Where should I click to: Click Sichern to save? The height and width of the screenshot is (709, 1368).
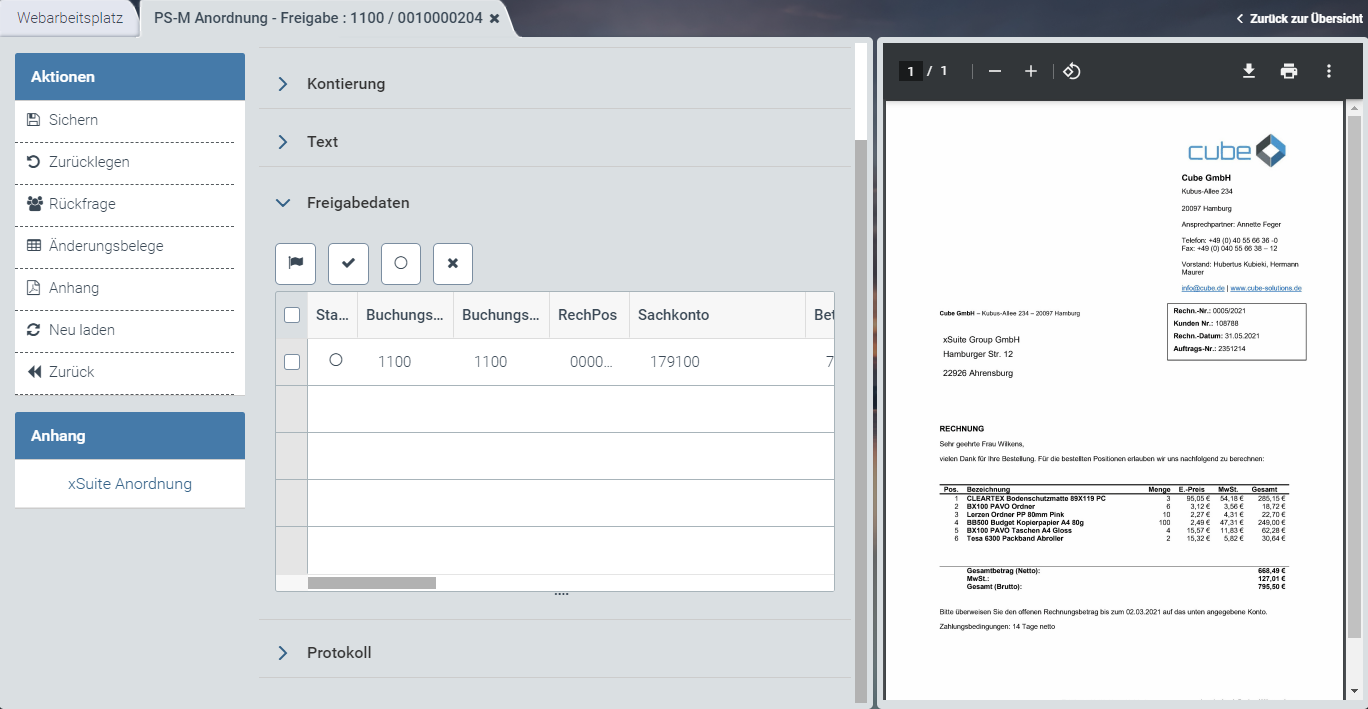tap(73, 120)
